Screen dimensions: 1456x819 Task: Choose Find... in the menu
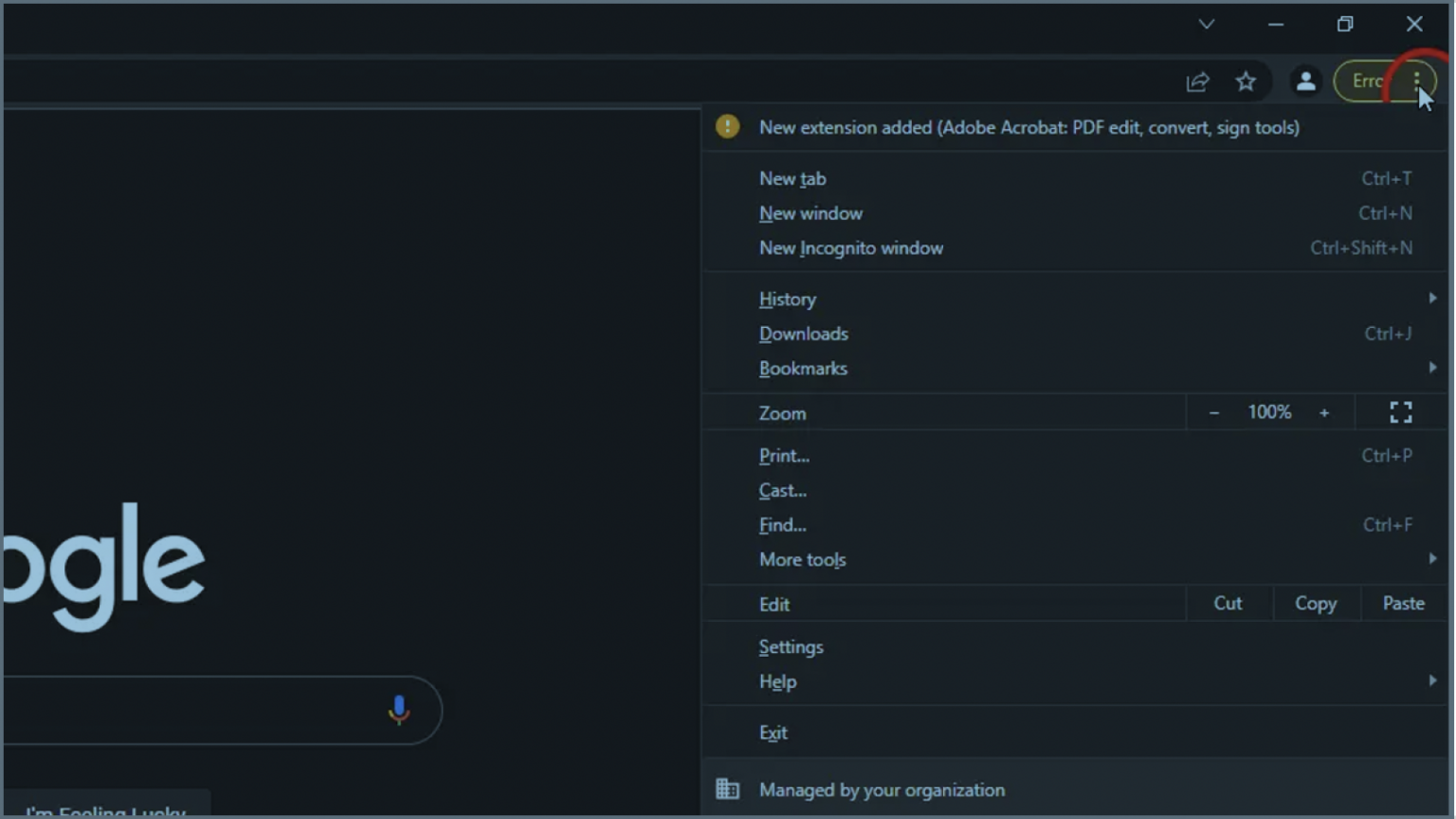point(1075,525)
